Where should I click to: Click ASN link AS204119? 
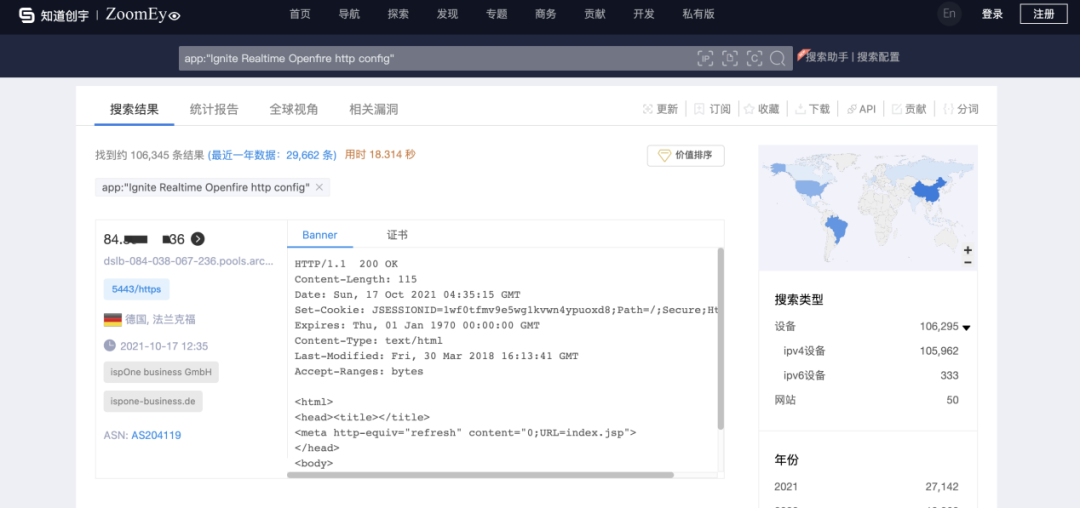click(156, 435)
